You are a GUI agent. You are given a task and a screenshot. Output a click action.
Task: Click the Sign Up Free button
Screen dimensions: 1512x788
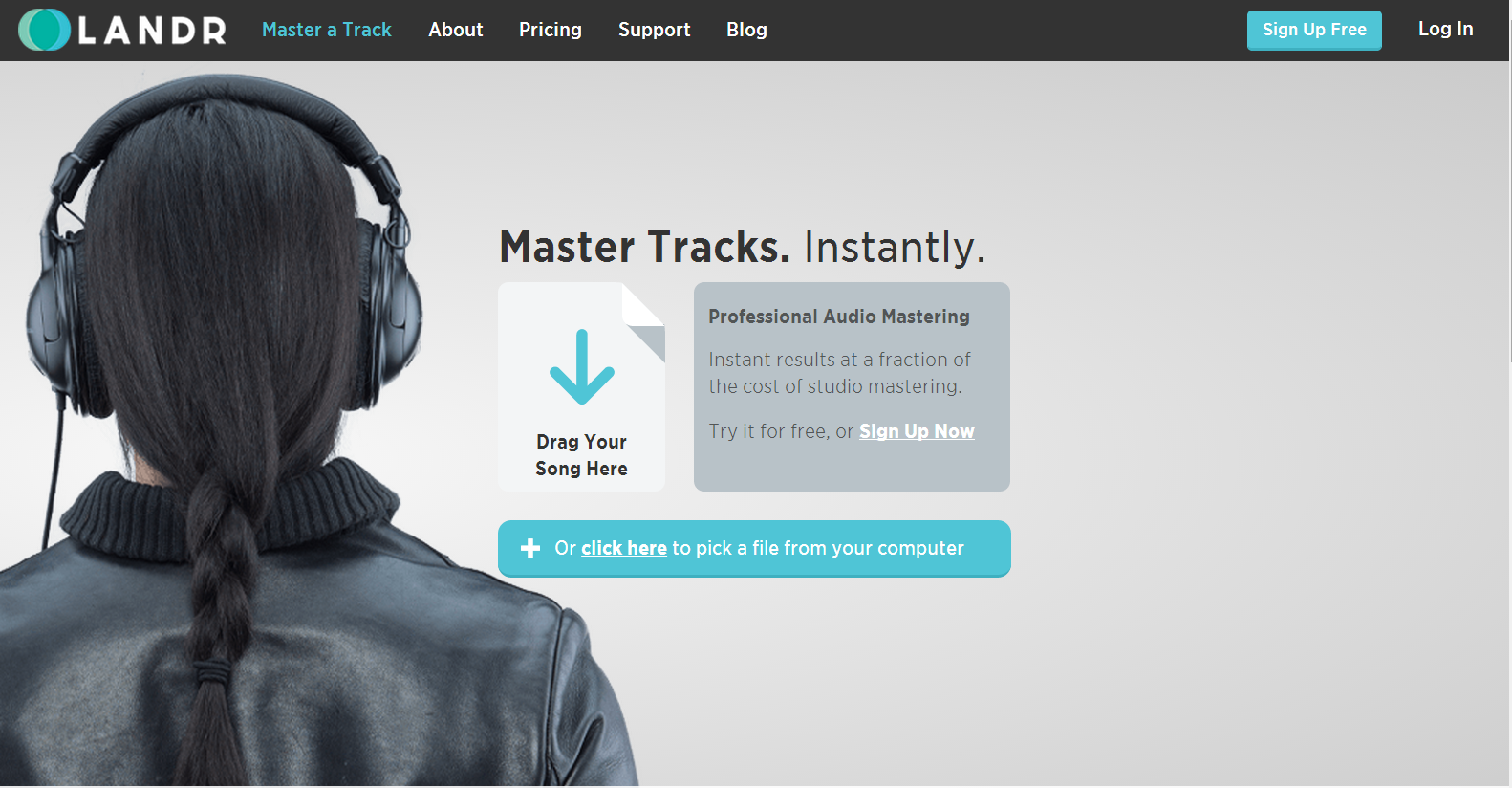click(1314, 30)
